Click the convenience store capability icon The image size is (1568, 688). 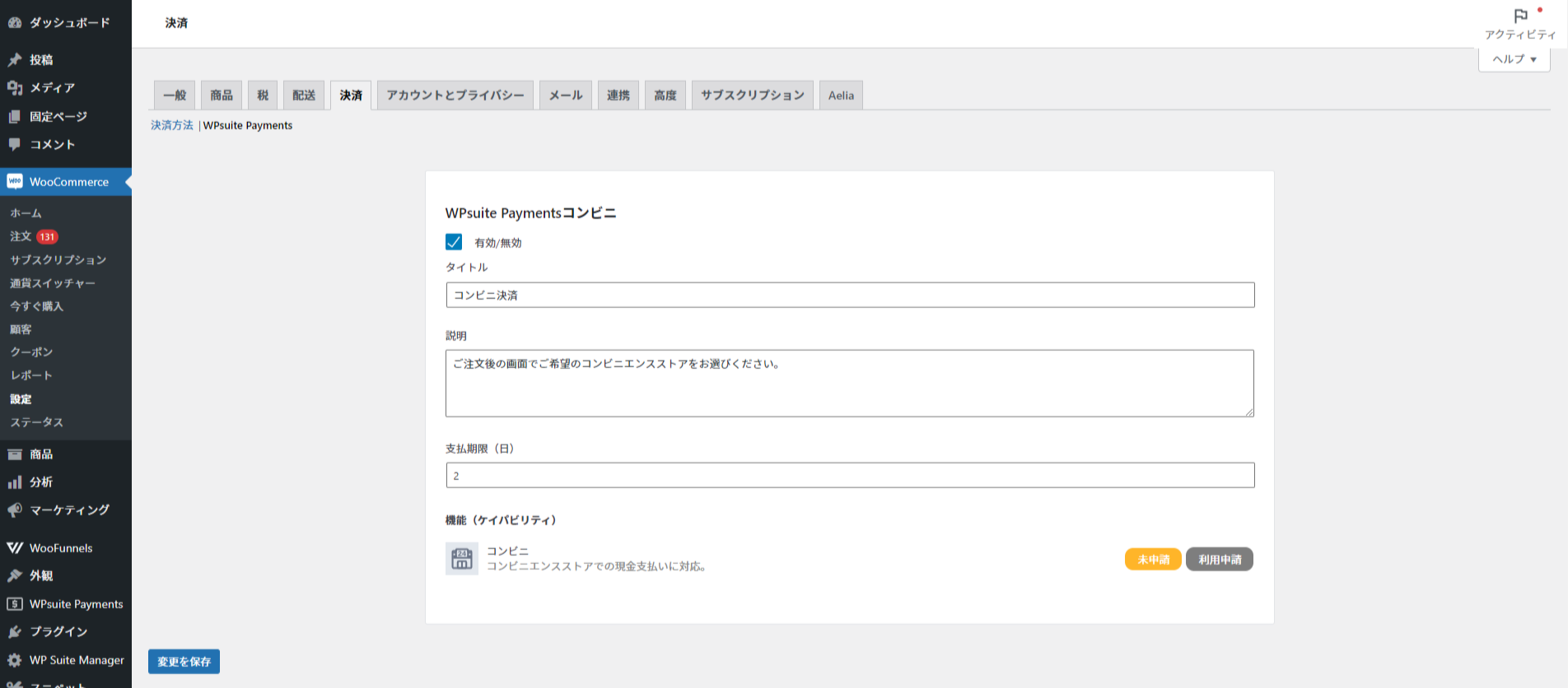(x=462, y=559)
